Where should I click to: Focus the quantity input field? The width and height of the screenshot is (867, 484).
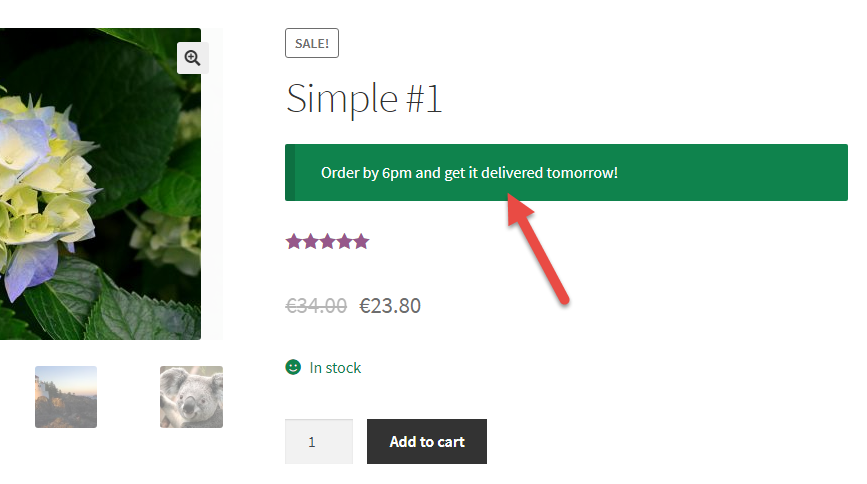coord(319,441)
